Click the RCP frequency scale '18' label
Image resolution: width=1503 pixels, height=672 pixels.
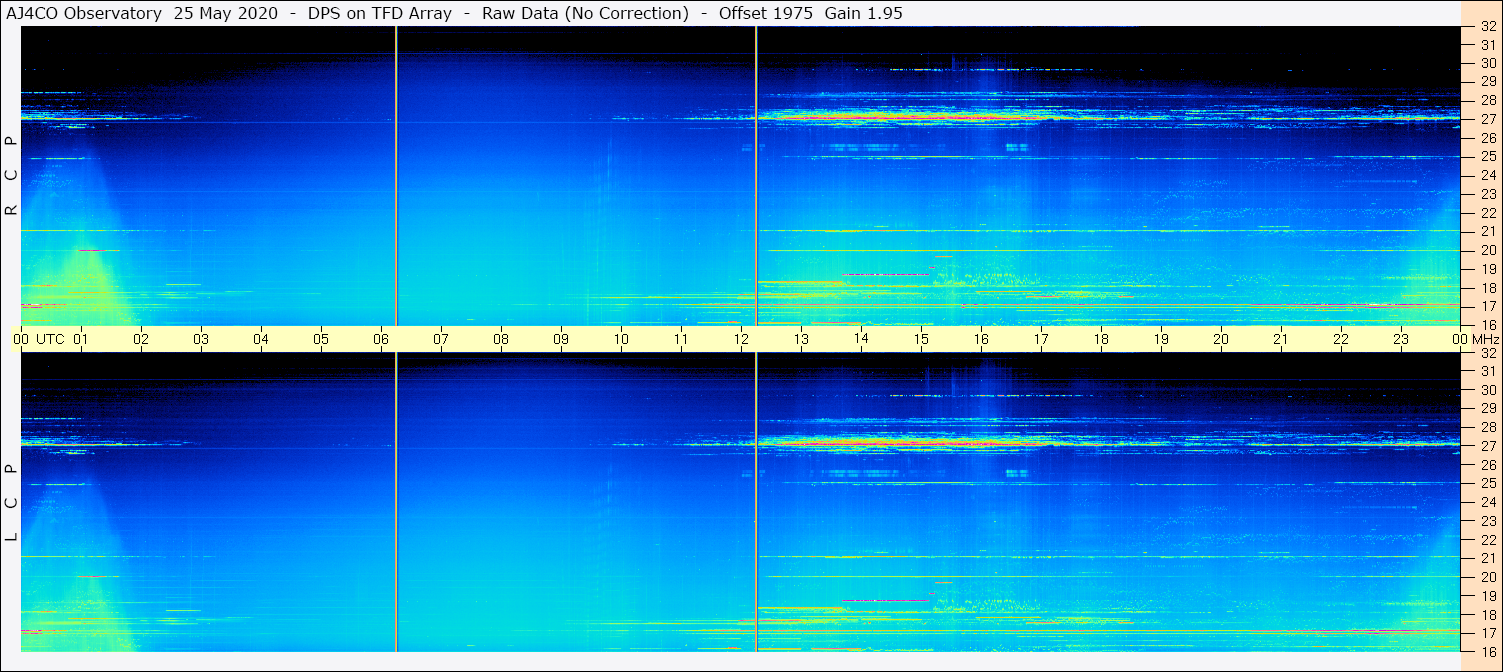[1487, 287]
